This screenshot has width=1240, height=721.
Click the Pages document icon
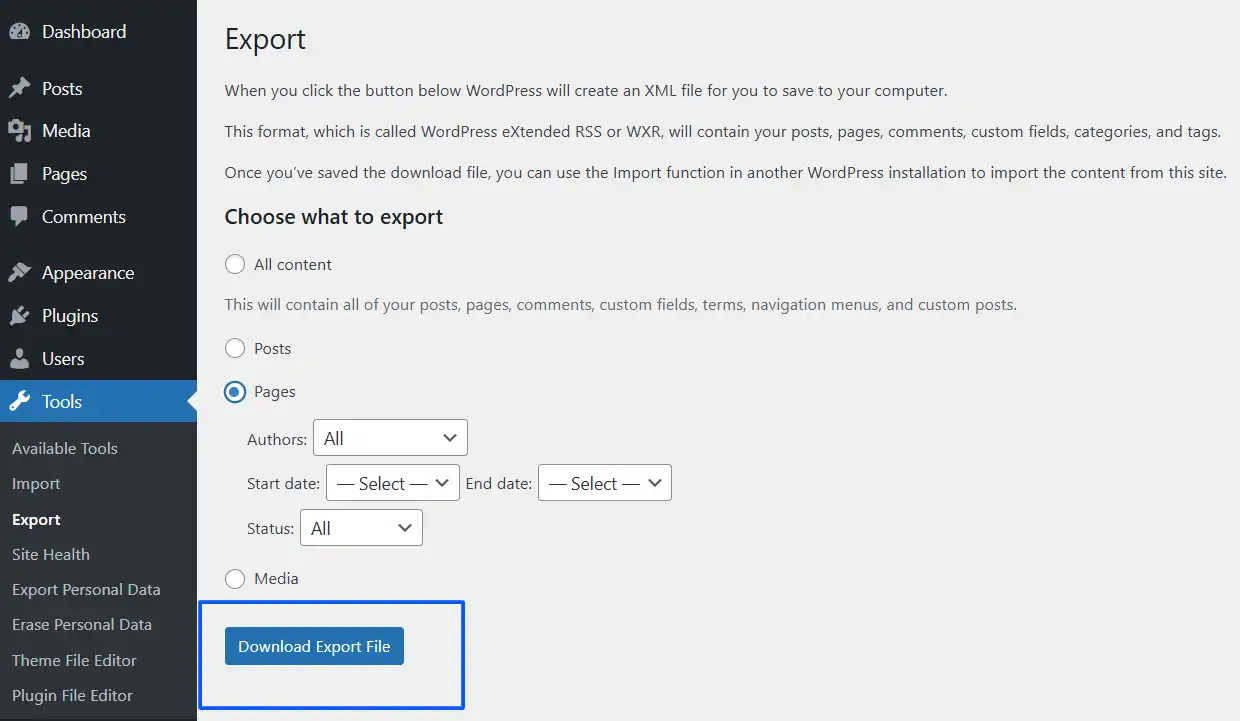pos(19,174)
